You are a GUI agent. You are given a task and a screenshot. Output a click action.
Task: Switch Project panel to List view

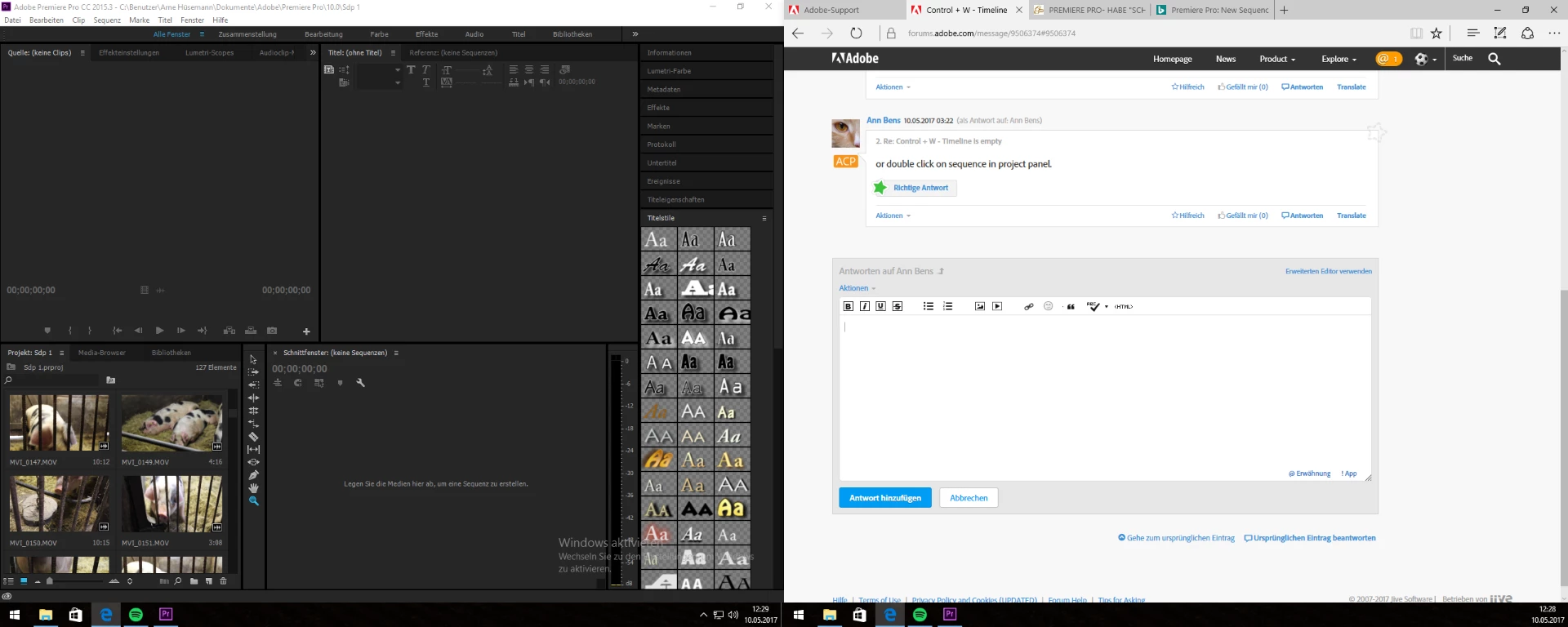pyautogui.click(x=8, y=581)
